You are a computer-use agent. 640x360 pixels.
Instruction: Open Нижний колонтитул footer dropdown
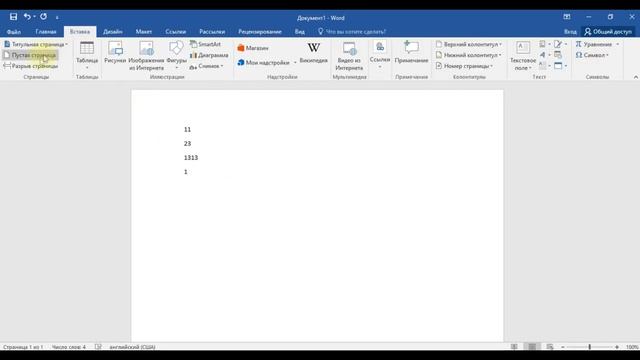469,55
